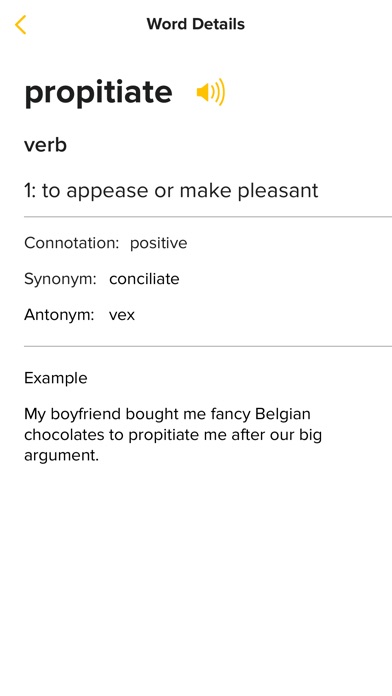Tap the verb part-of-speech label

[45, 145]
